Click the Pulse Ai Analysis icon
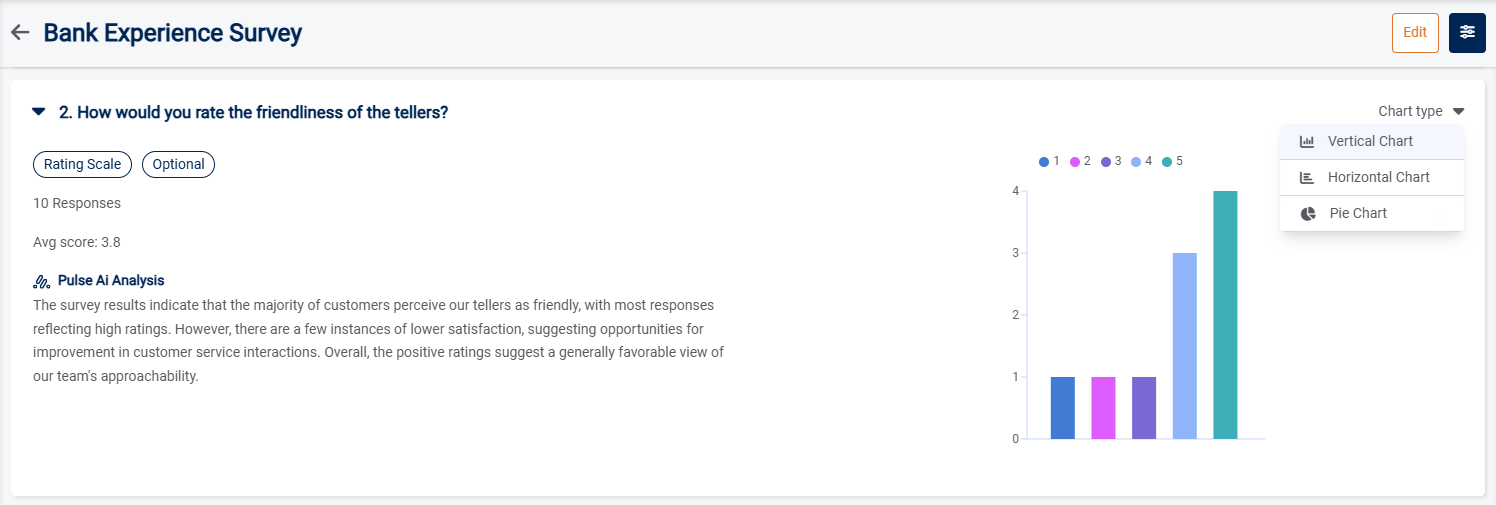This screenshot has height=505, width=1496. (42, 281)
